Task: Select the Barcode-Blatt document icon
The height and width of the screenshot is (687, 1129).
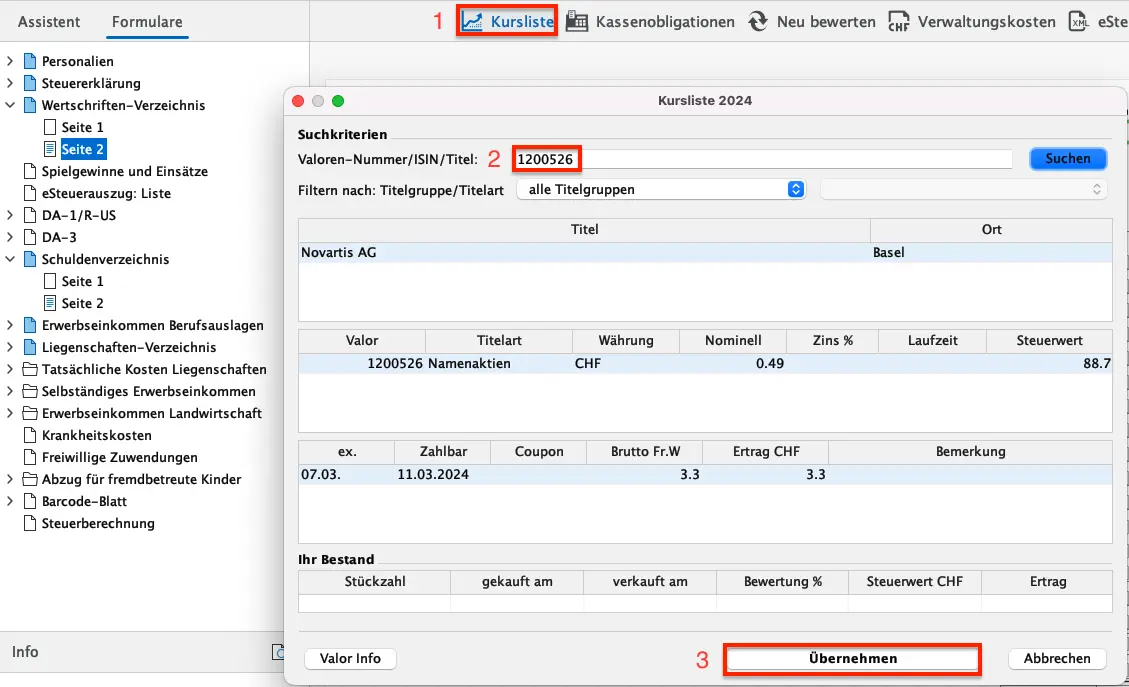Action: [x=29, y=501]
